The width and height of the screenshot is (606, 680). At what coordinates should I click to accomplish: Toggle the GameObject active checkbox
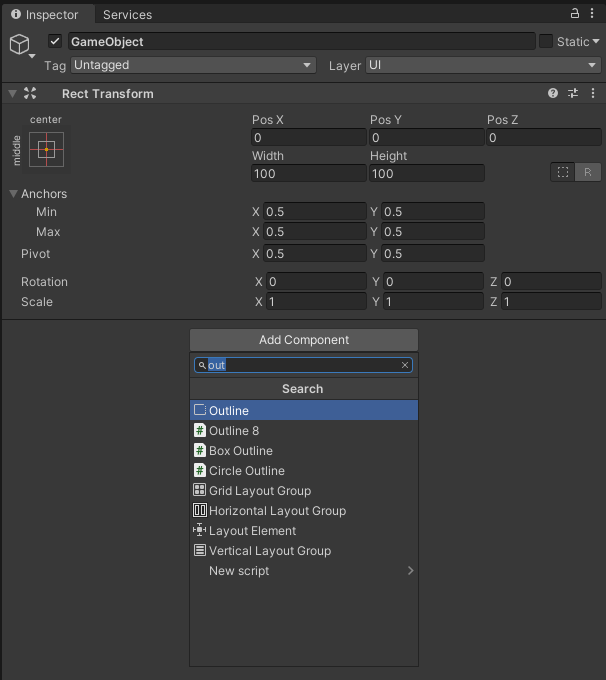(x=55, y=41)
